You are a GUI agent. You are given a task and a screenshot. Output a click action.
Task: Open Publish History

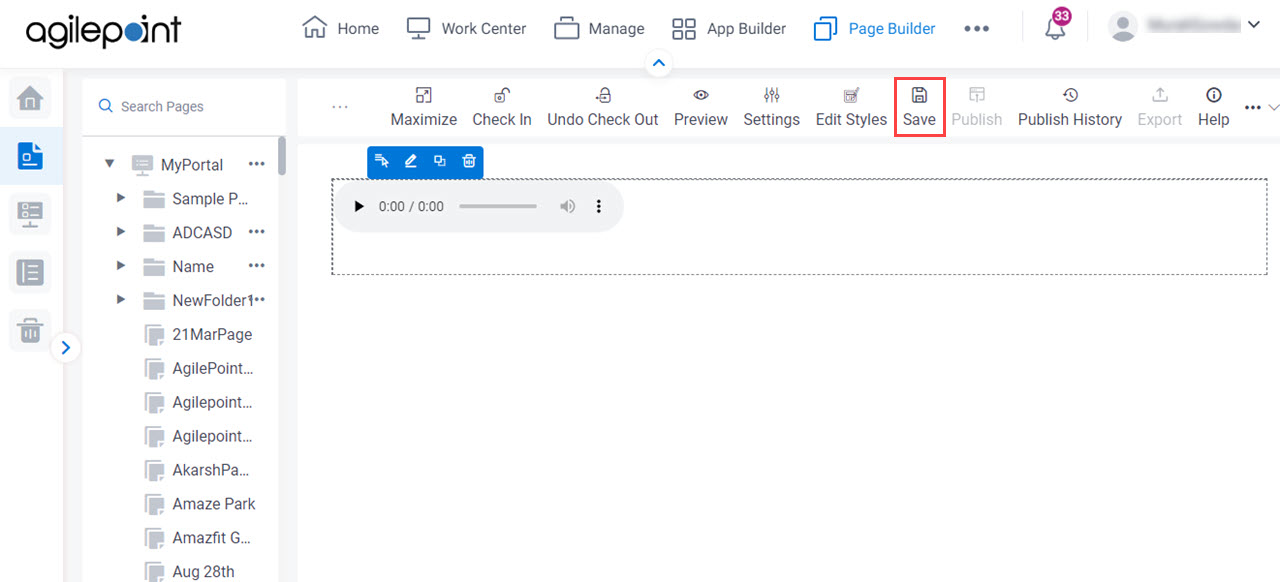click(1070, 106)
